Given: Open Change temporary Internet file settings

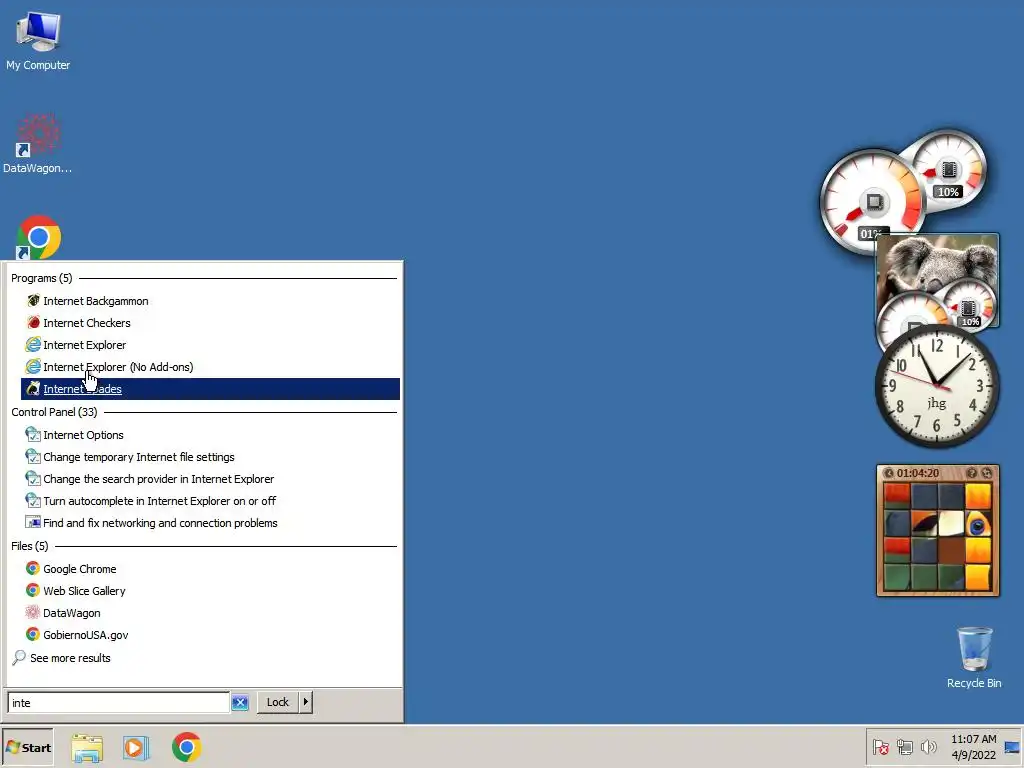Looking at the screenshot, I should (x=210, y=457).
